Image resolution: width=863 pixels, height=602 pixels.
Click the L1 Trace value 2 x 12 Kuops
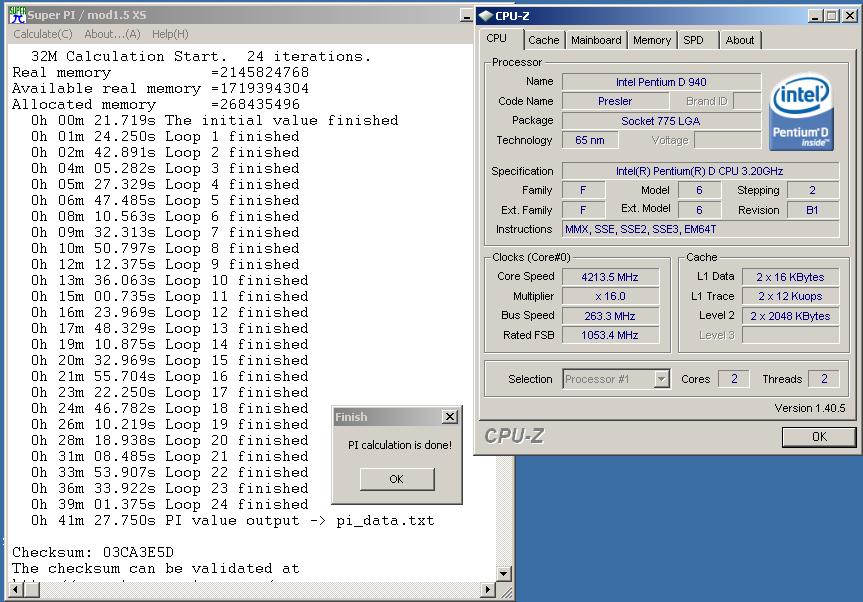click(790, 296)
